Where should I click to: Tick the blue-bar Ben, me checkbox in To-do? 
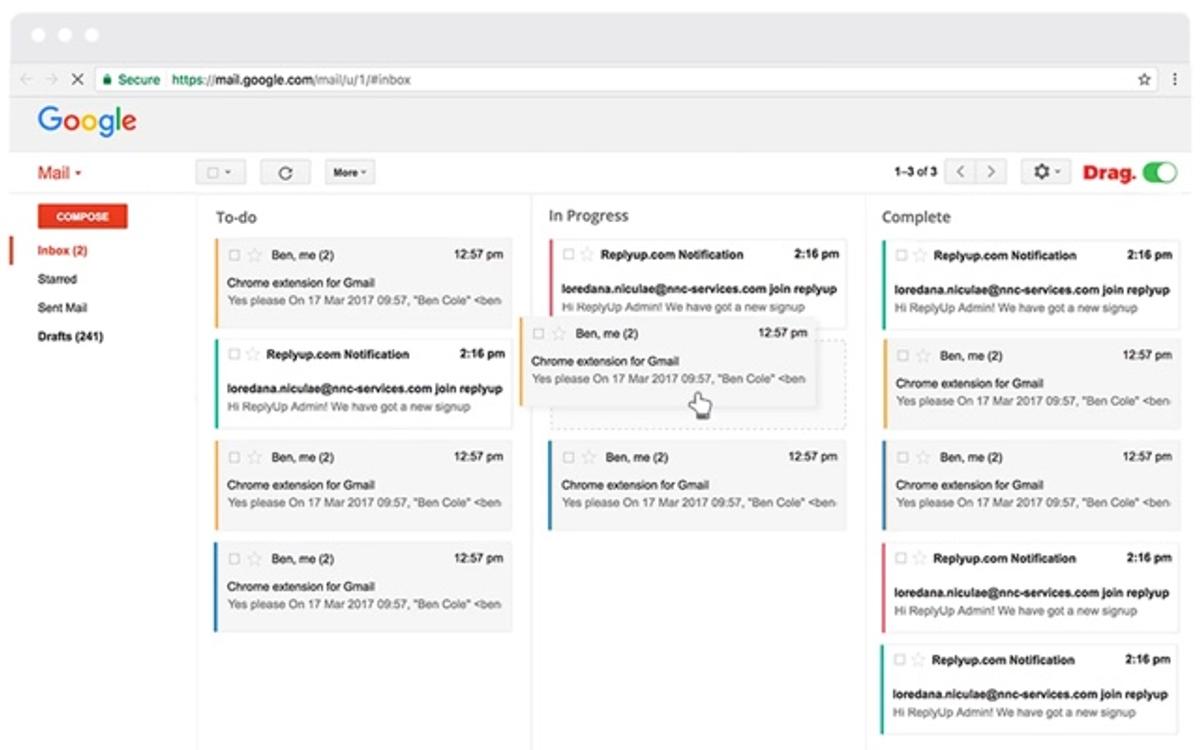coord(234,559)
